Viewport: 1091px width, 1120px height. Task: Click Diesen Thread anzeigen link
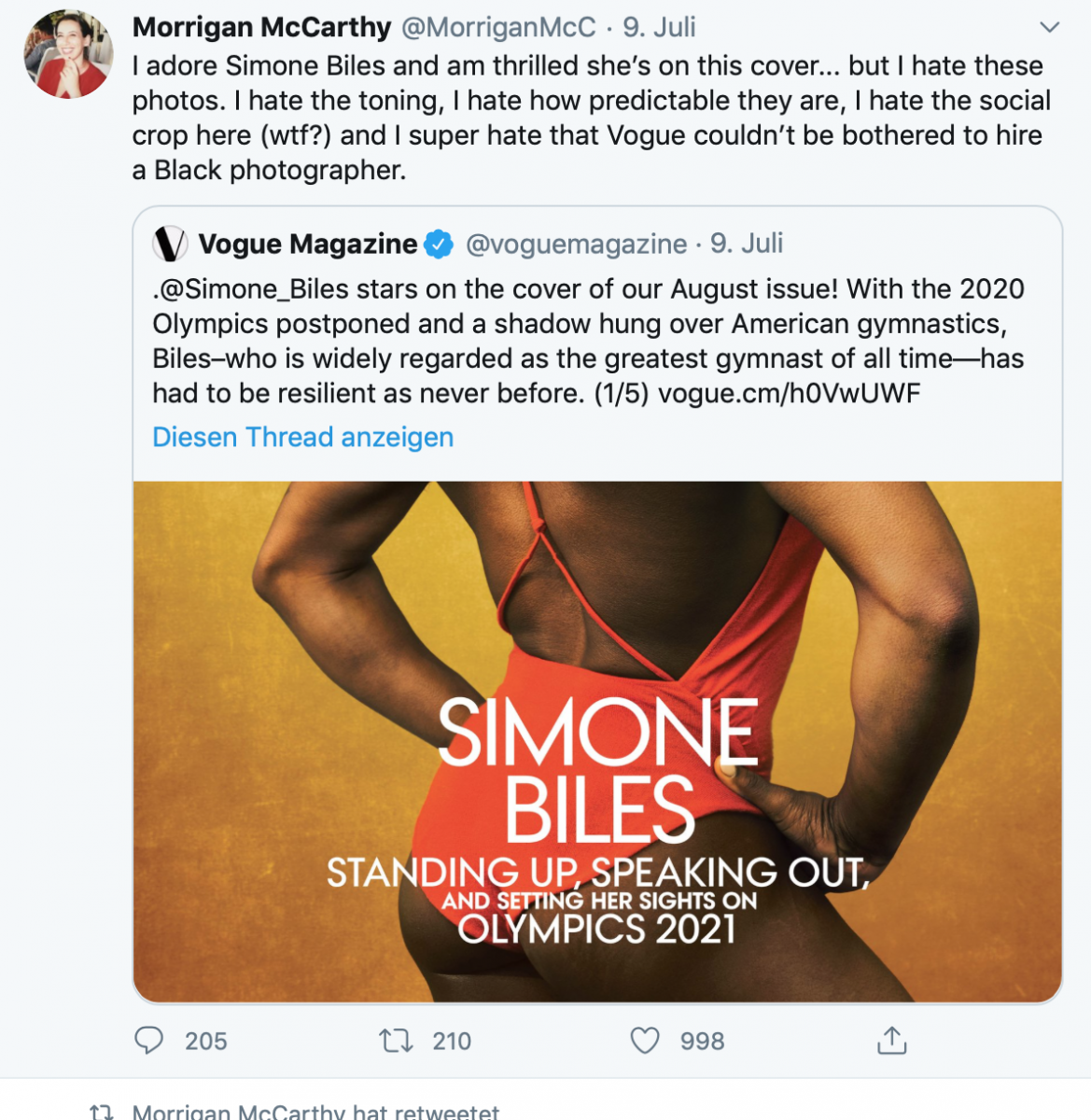click(x=302, y=437)
